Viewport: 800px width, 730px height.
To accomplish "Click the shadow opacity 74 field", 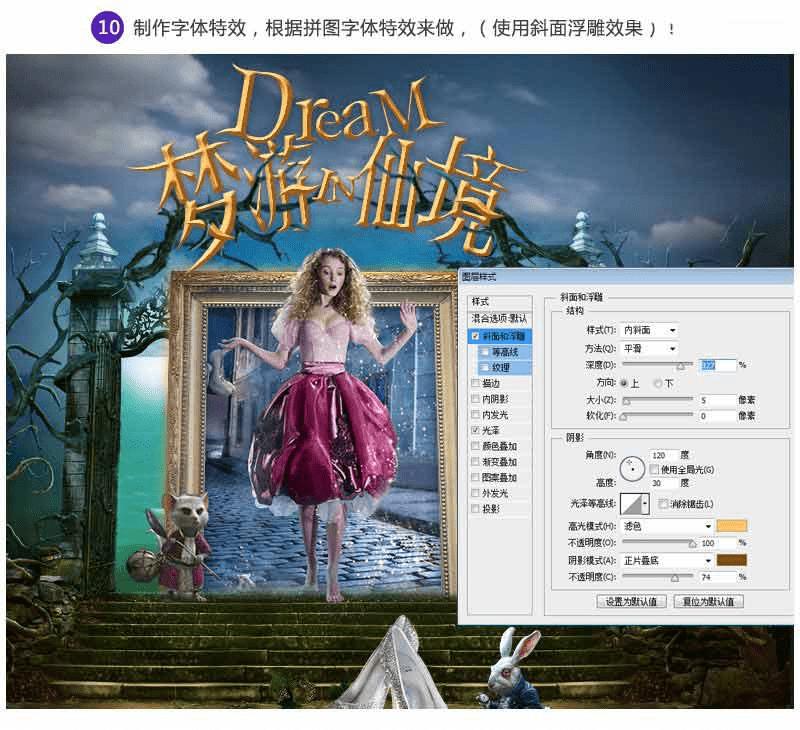I will tap(717, 577).
